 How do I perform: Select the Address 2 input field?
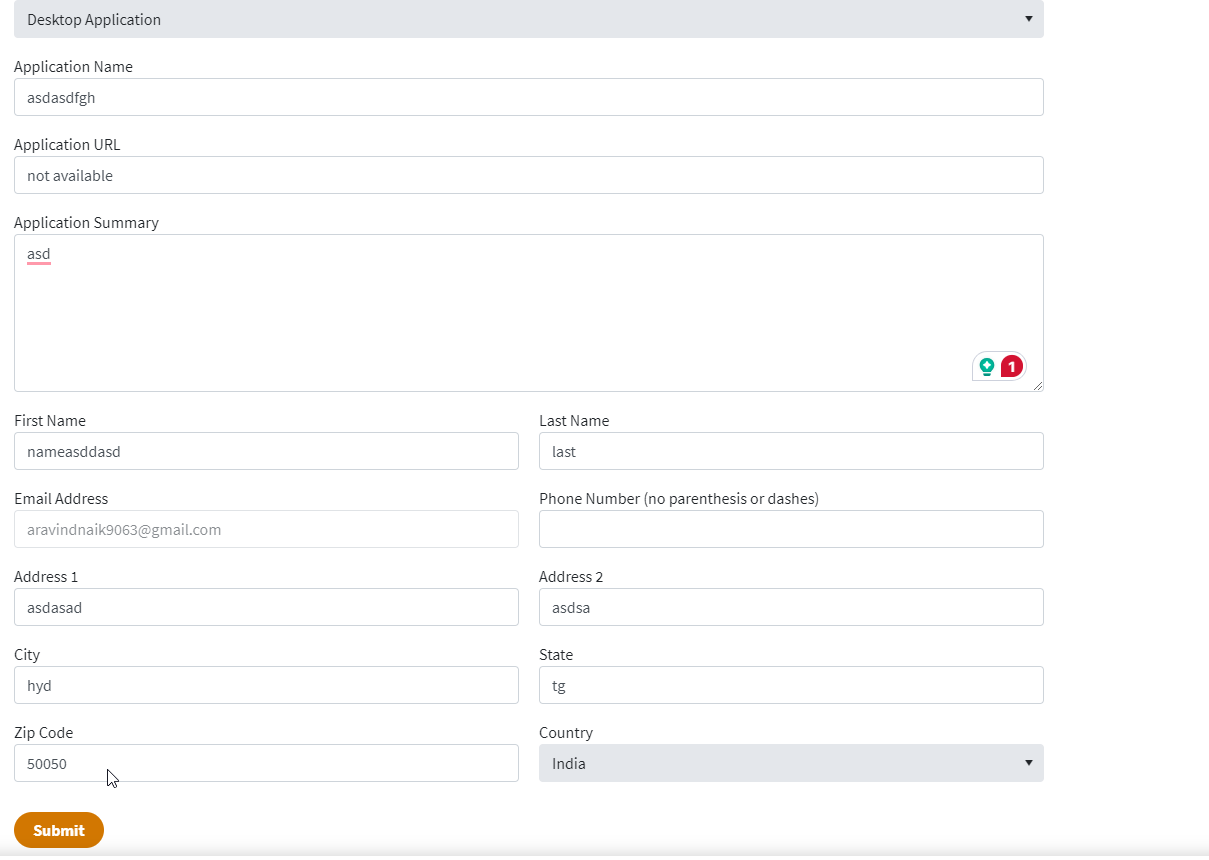[790, 607]
